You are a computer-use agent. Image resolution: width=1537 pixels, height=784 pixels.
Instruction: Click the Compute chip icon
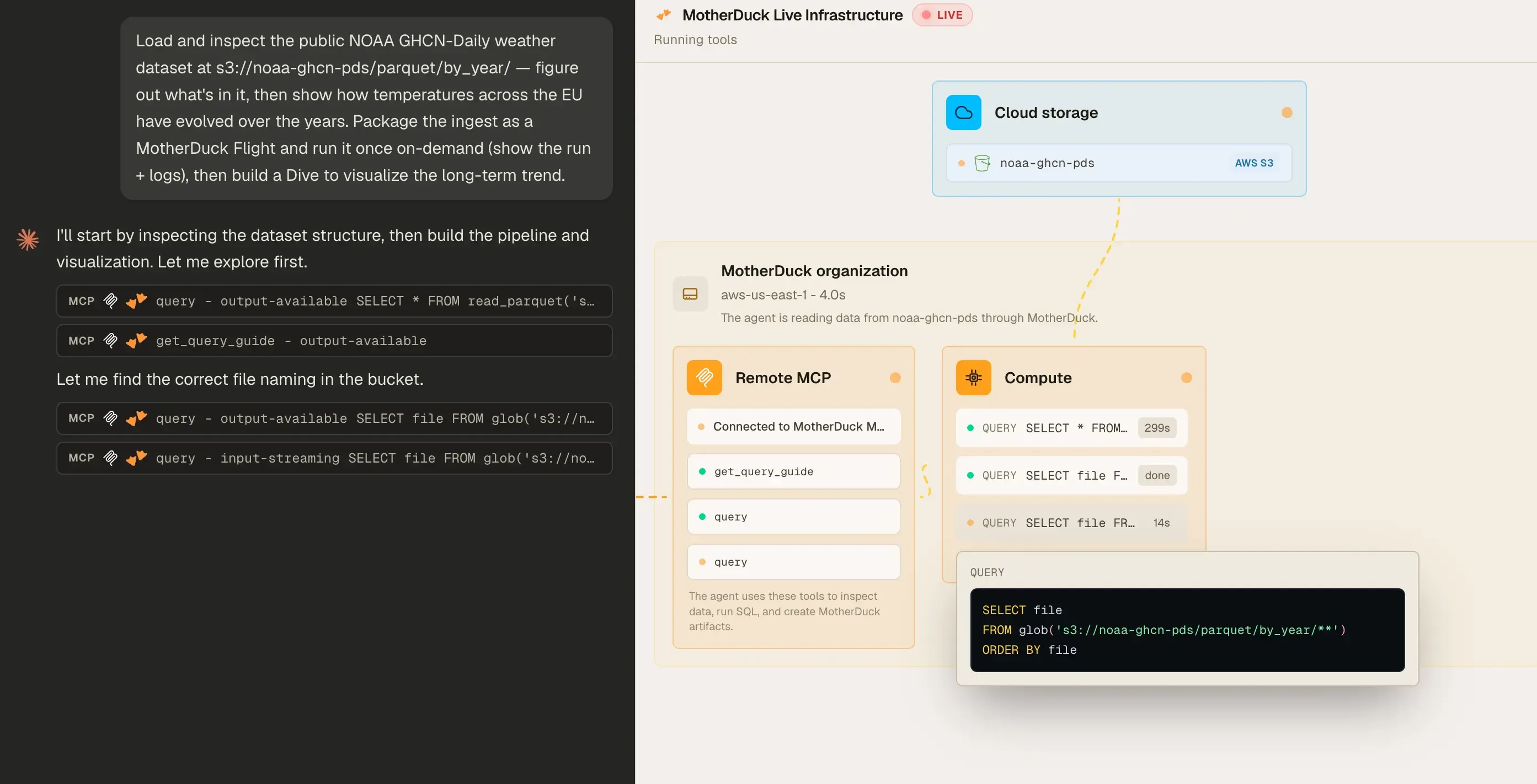973,378
